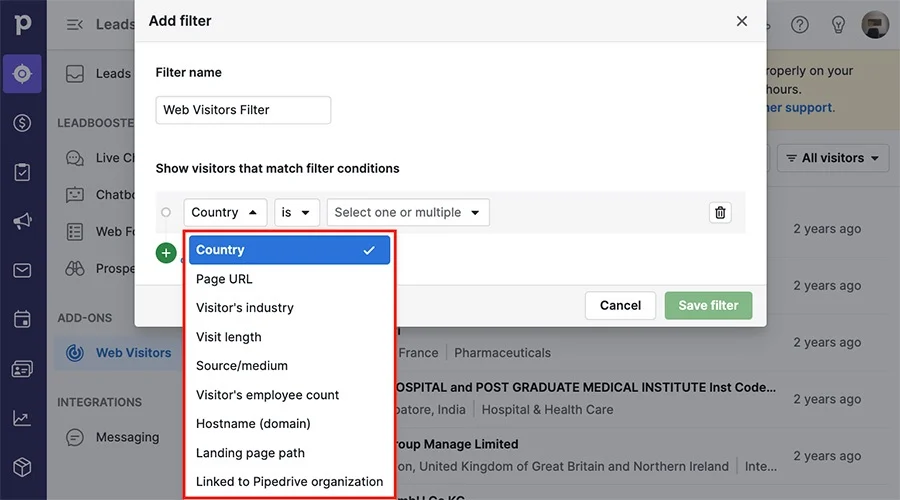The width and height of the screenshot is (900, 500).
Task: Choose Landing page path option
Action: [x=289, y=453]
